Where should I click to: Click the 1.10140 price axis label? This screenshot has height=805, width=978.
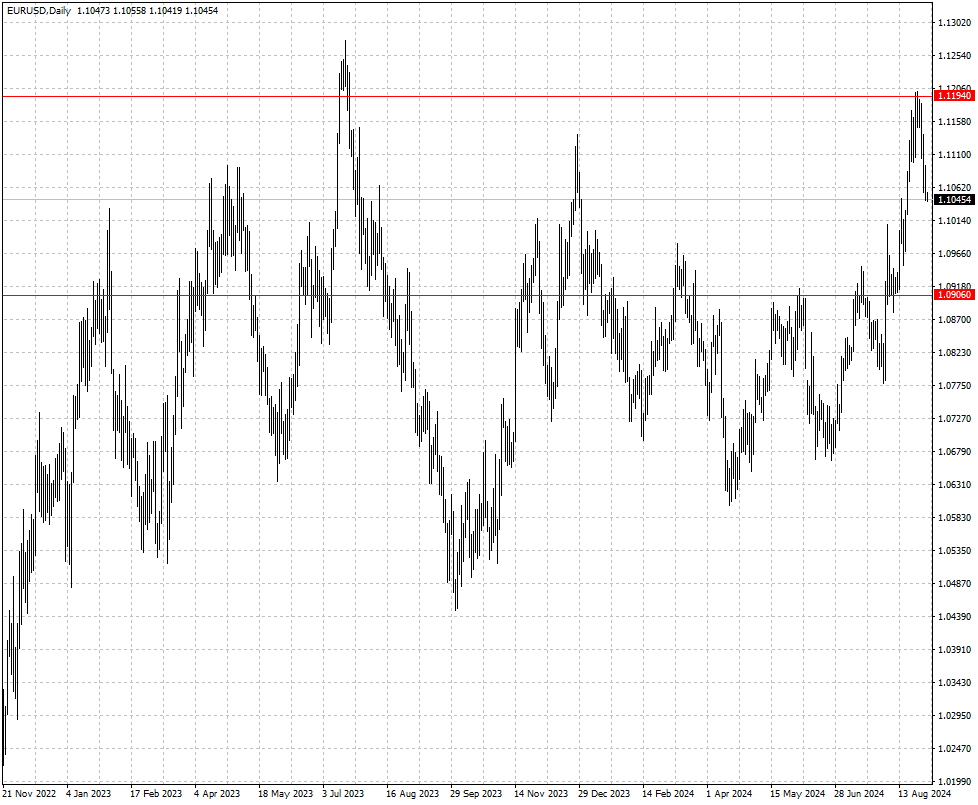tap(954, 221)
